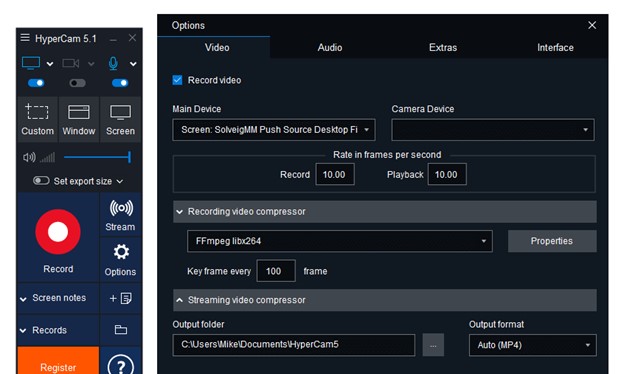Viewport: 624px width, 374px height.
Task: Enable the webcam toggle switch
Action: coord(77,83)
